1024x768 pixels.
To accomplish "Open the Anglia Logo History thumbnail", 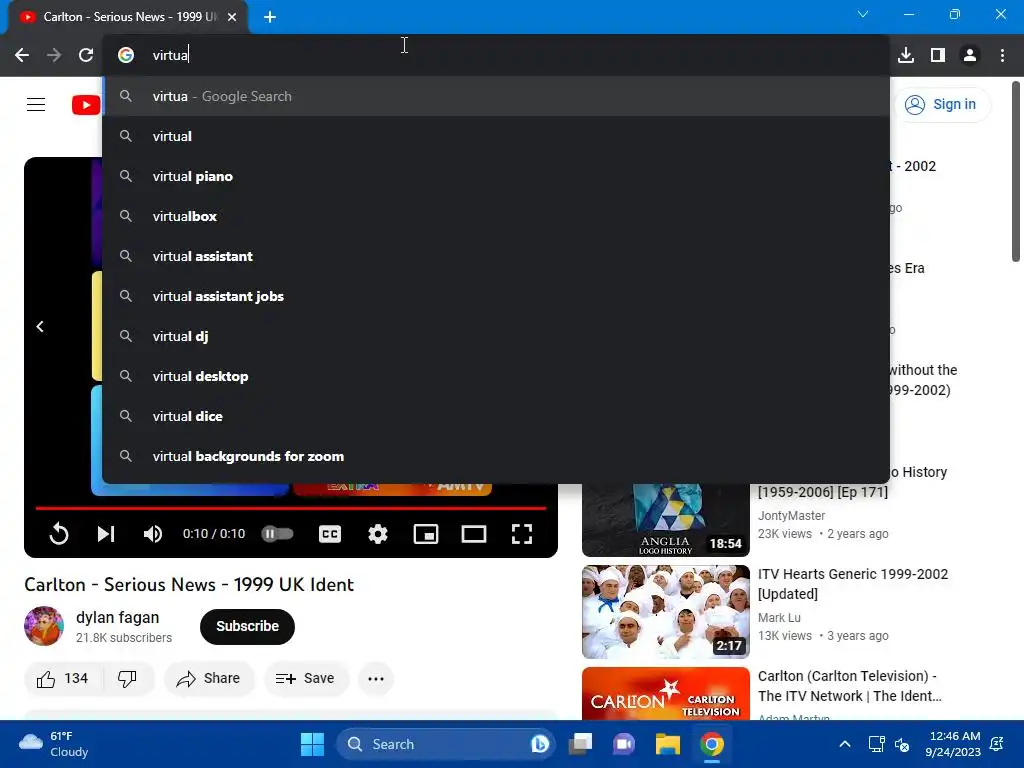I will pos(665,520).
